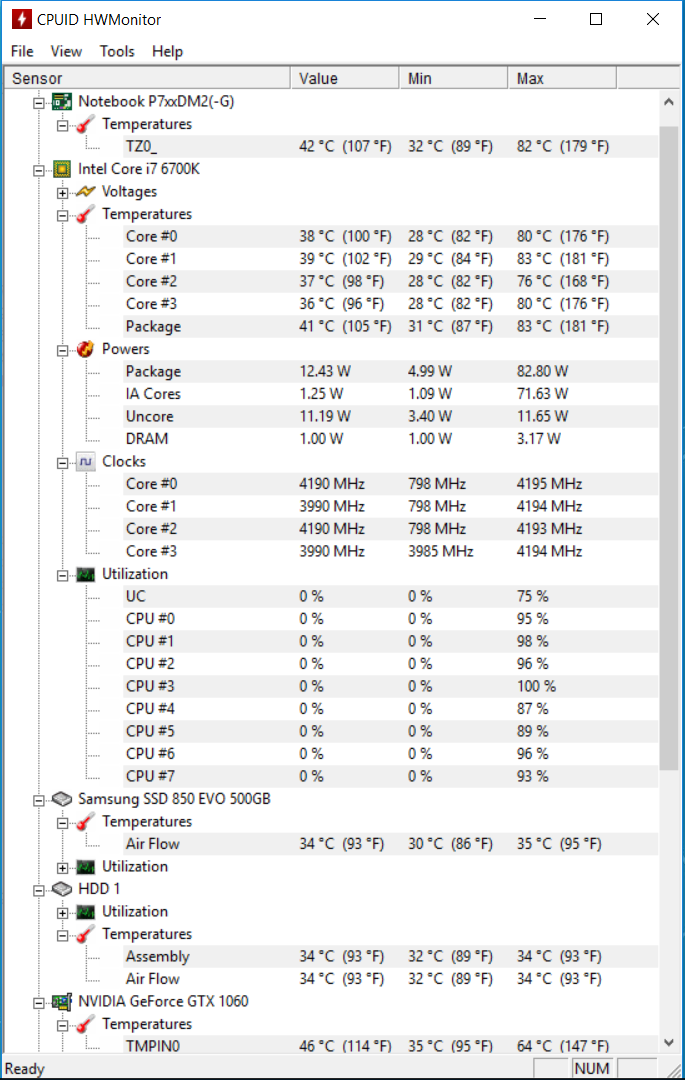Click the scrollbar down arrow

[x=668, y=1043]
